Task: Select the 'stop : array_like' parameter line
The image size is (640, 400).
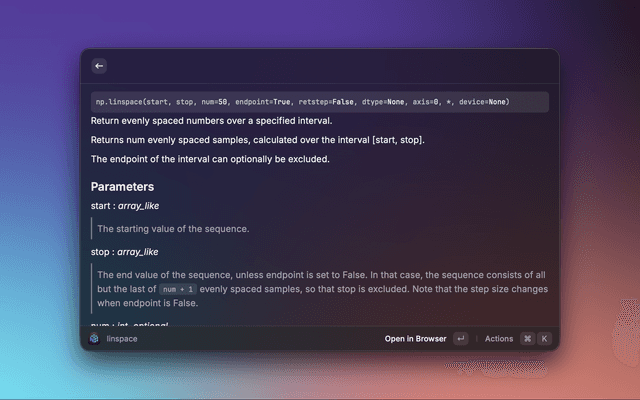Action: [x=125, y=252]
